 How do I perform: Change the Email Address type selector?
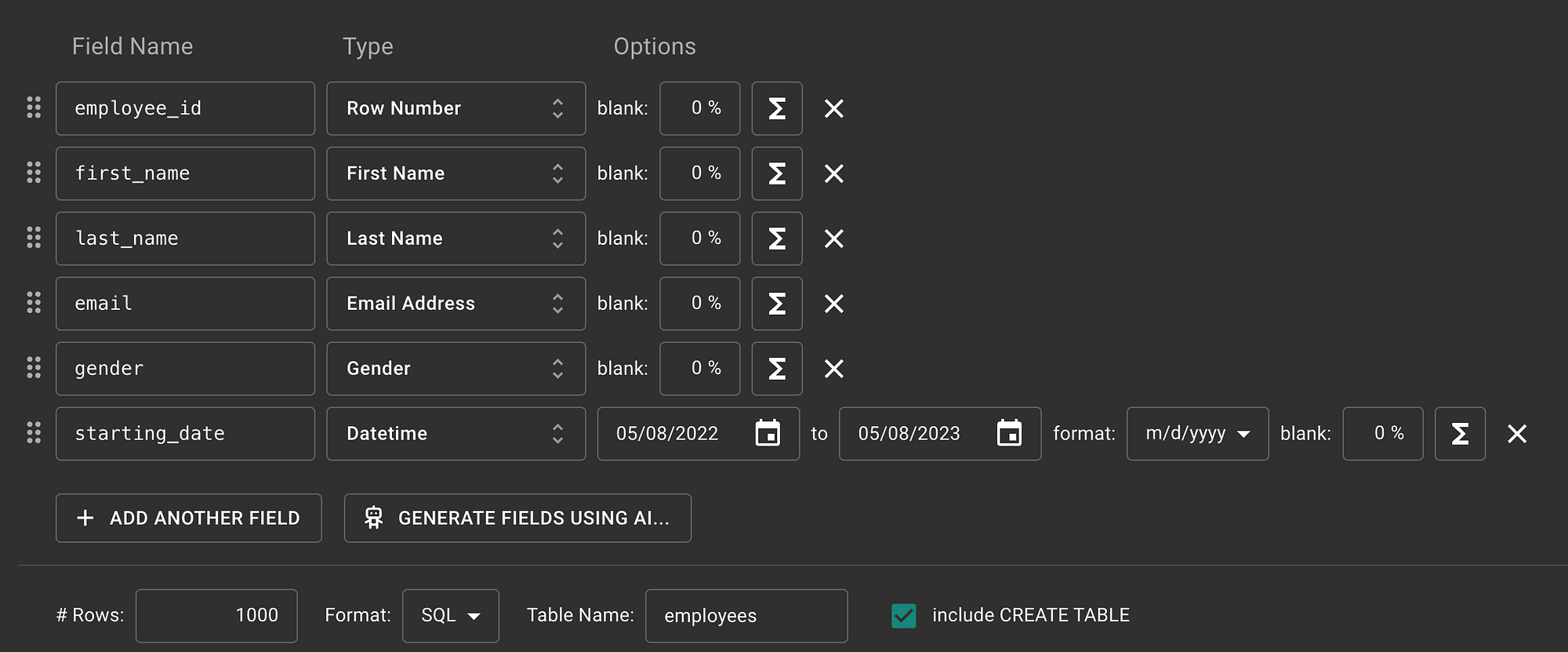coord(456,304)
